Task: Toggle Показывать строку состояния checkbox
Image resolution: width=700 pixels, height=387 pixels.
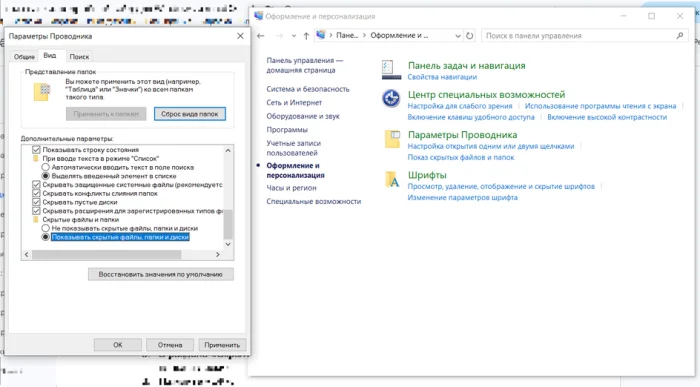Action: click(x=37, y=150)
